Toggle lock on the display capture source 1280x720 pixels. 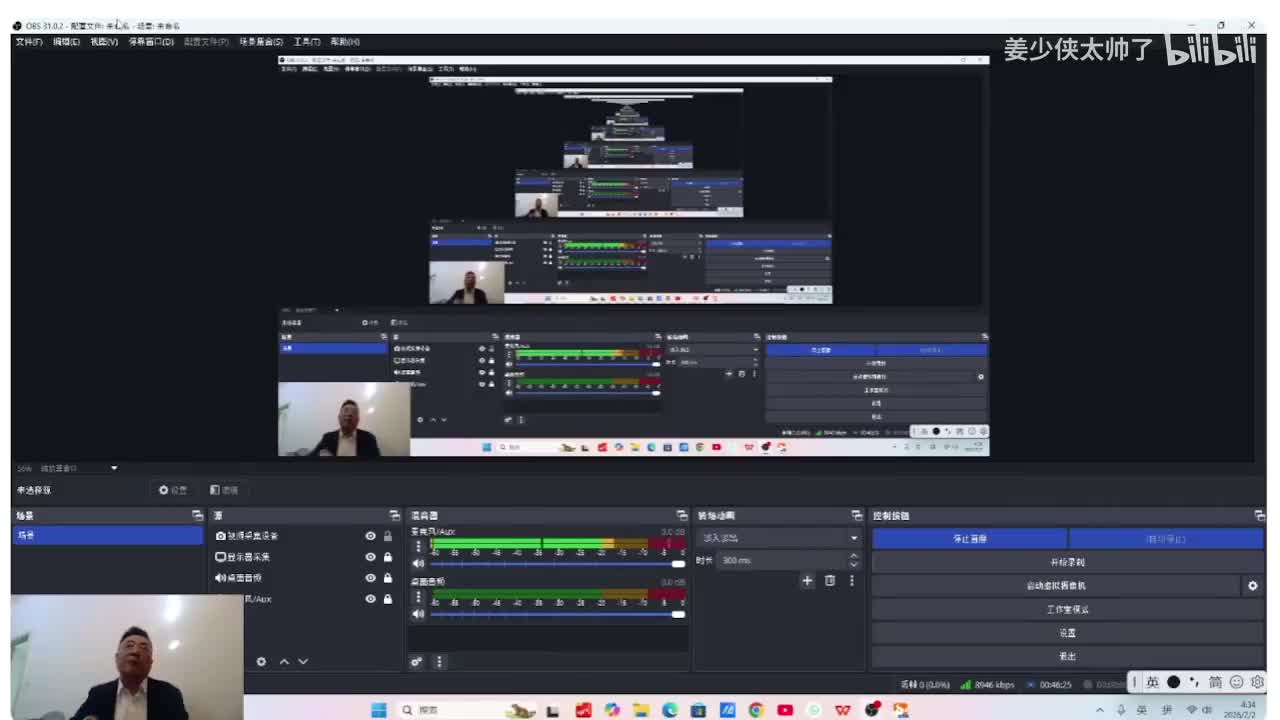point(388,557)
